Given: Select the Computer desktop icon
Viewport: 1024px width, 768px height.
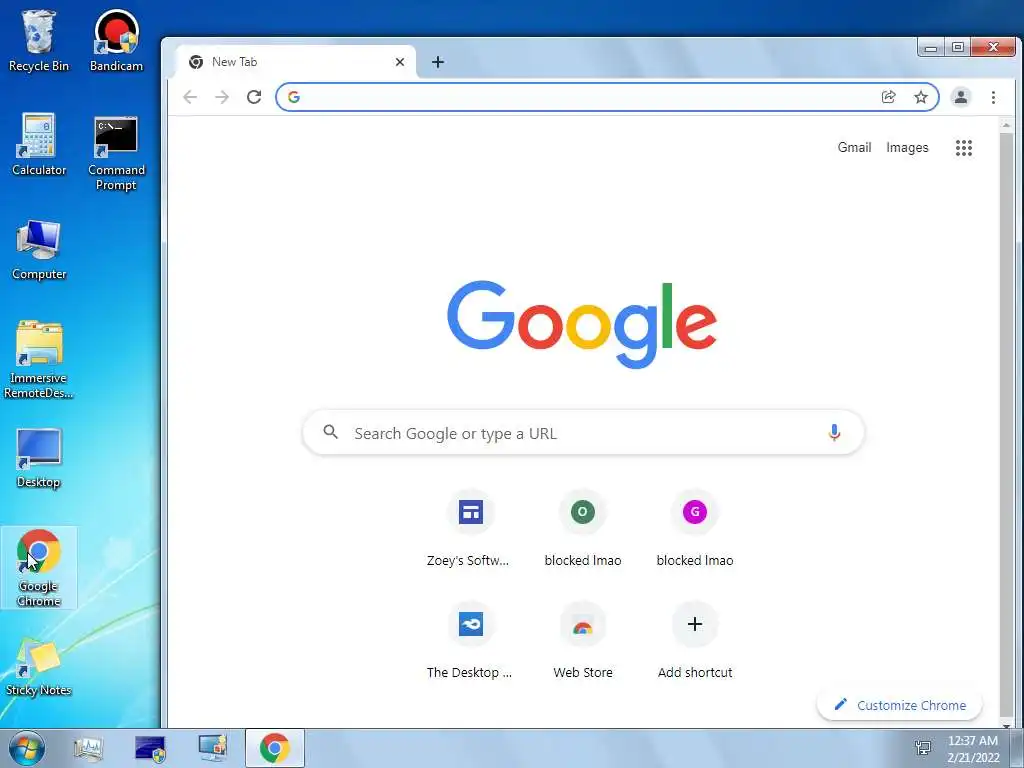Looking at the screenshot, I should [x=39, y=250].
